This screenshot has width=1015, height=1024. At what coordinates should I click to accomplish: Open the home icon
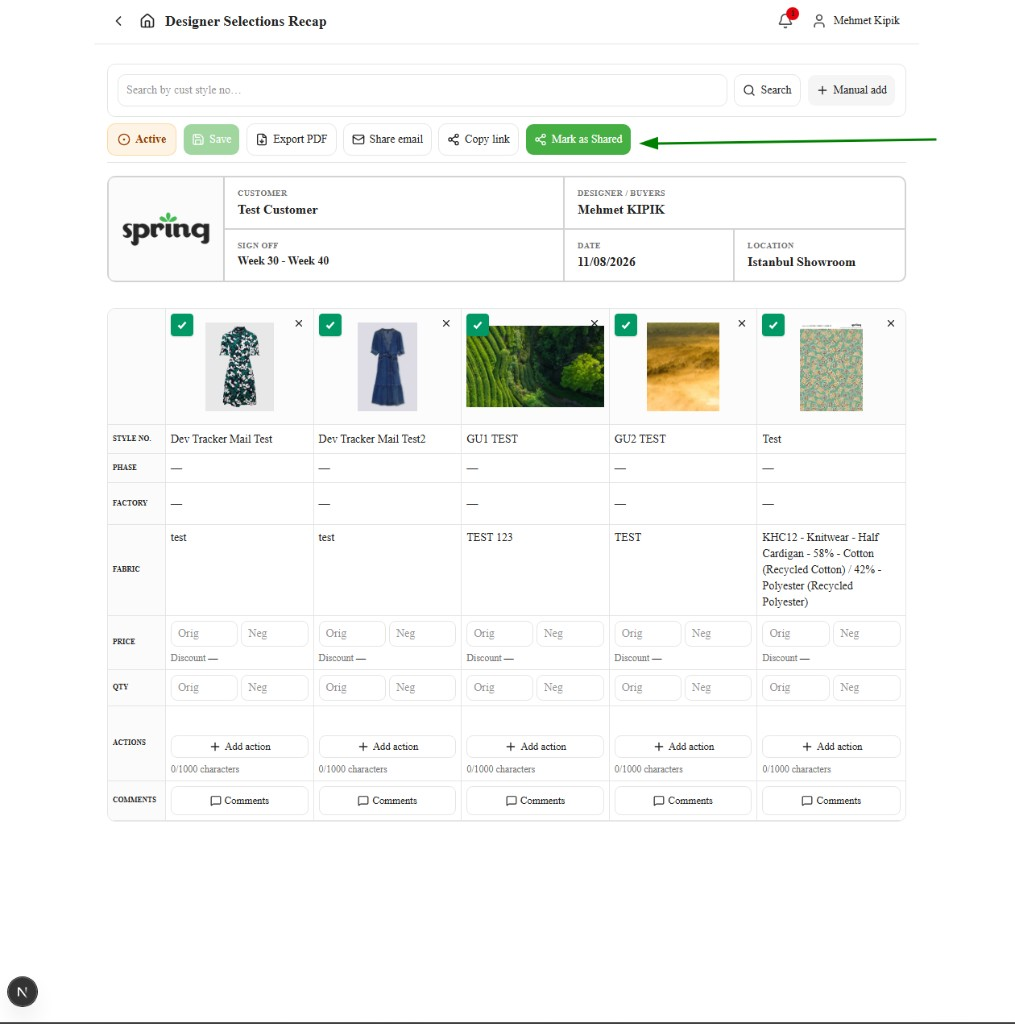[148, 21]
